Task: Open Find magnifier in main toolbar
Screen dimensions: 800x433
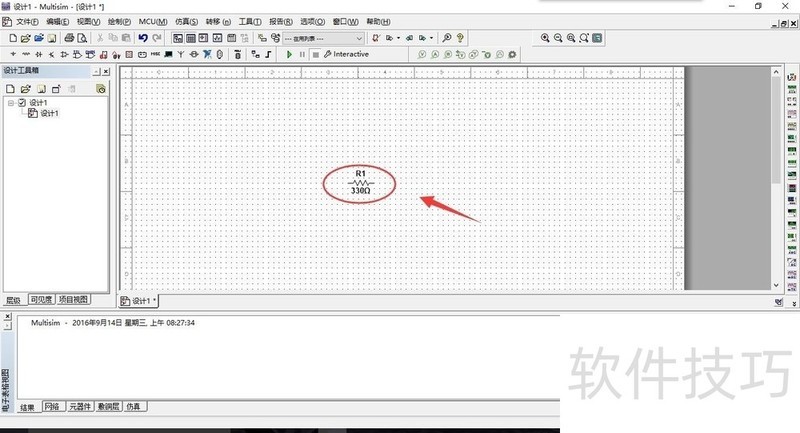Action: tap(447, 38)
